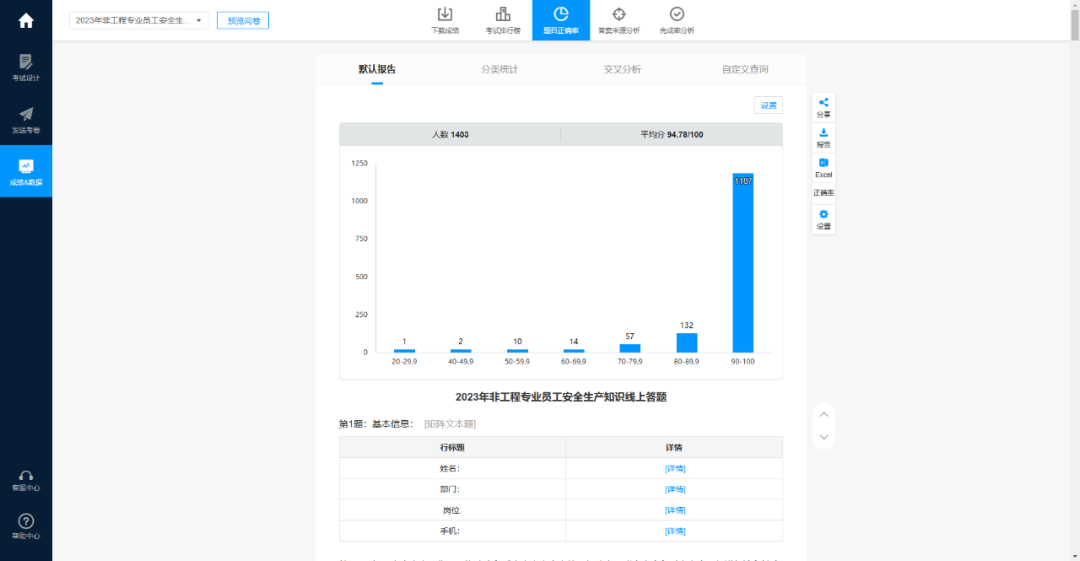Screen dimensions: 1080x561
Task: Open 考试排行榜 exam ranking
Action: coord(503,20)
